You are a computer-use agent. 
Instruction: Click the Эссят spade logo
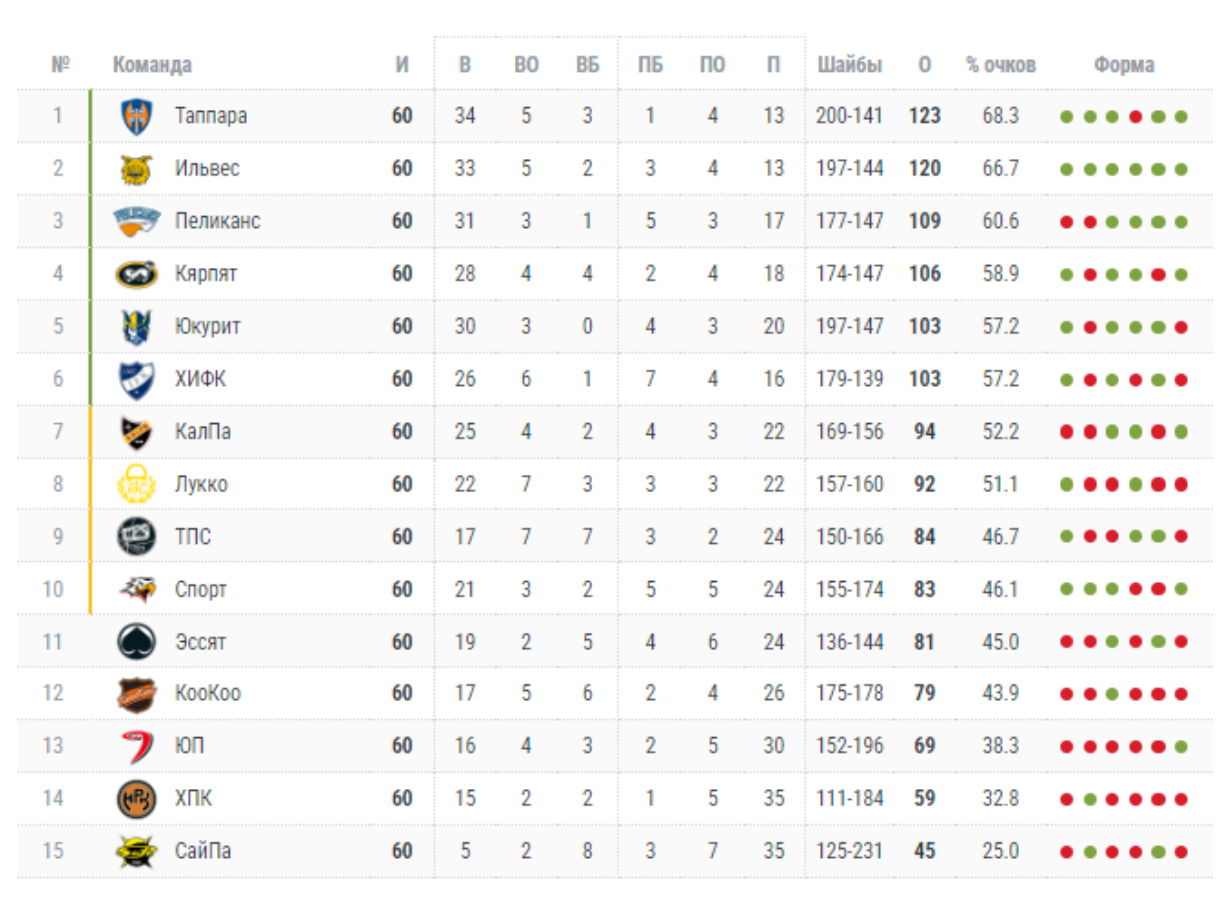[x=134, y=642]
